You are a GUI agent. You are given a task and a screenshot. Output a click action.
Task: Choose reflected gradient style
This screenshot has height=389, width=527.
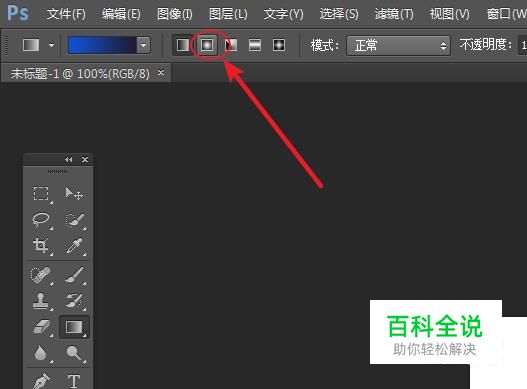pos(255,45)
